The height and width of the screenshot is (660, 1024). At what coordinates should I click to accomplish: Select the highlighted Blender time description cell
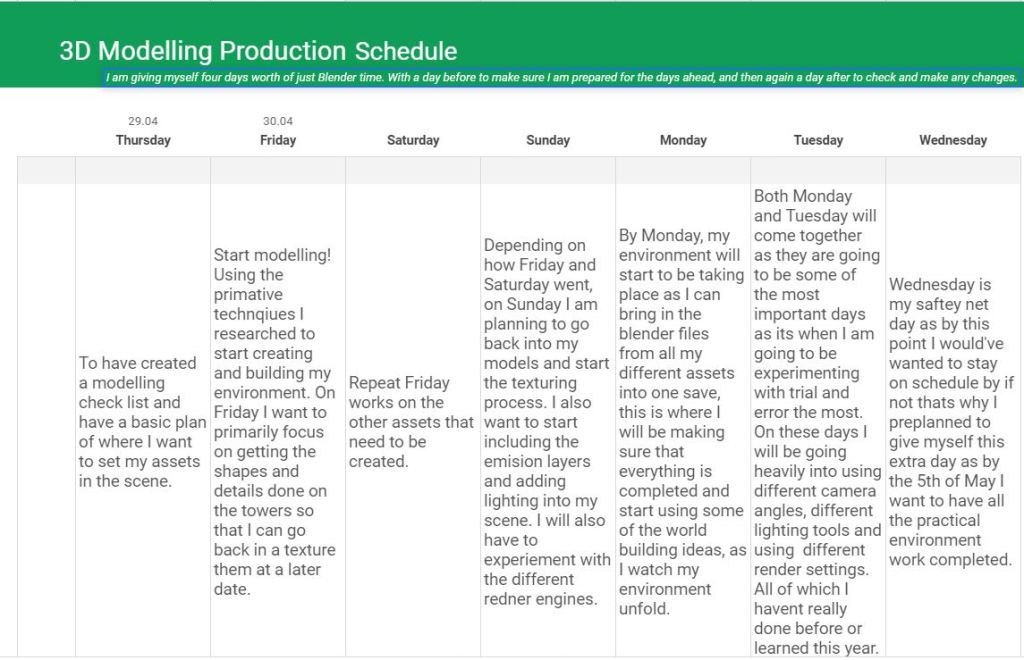tap(562, 77)
